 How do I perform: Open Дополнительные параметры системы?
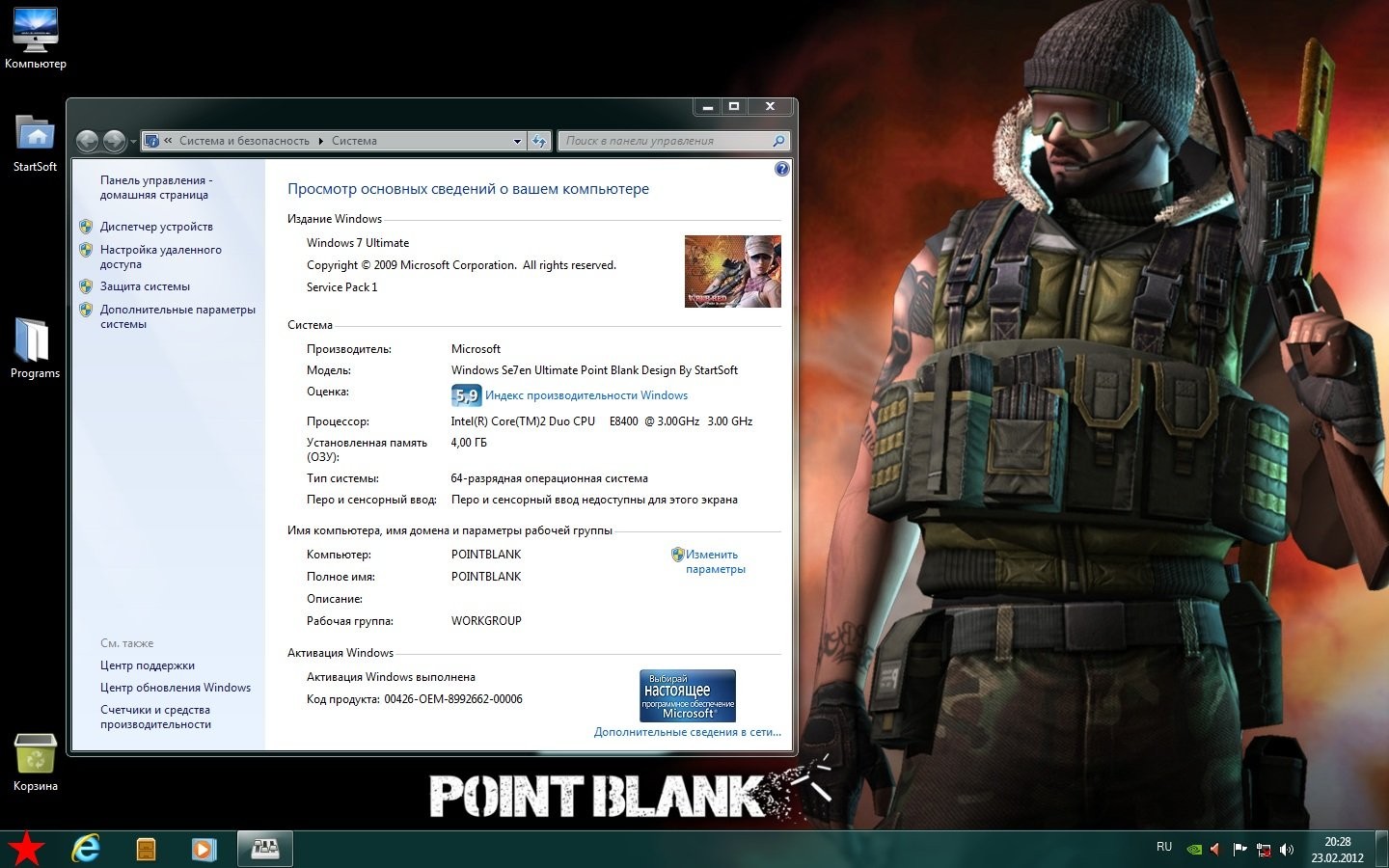pos(177,316)
